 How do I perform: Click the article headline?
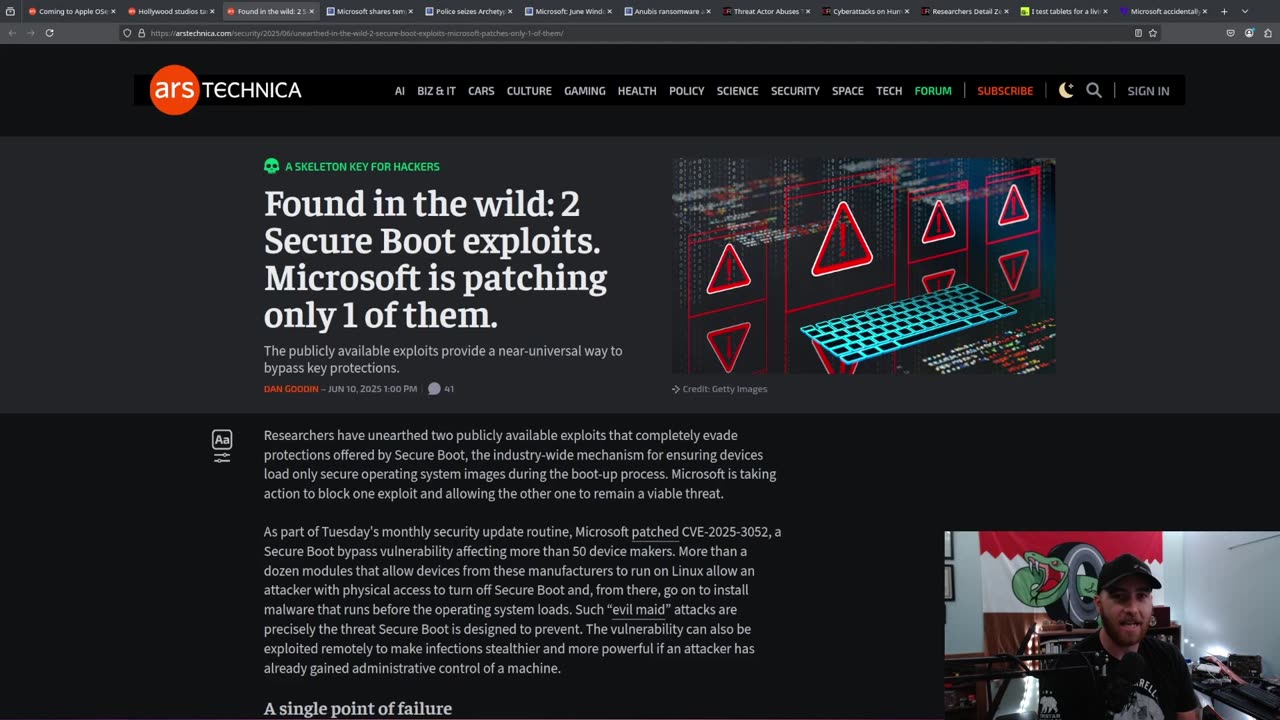(x=436, y=259)
